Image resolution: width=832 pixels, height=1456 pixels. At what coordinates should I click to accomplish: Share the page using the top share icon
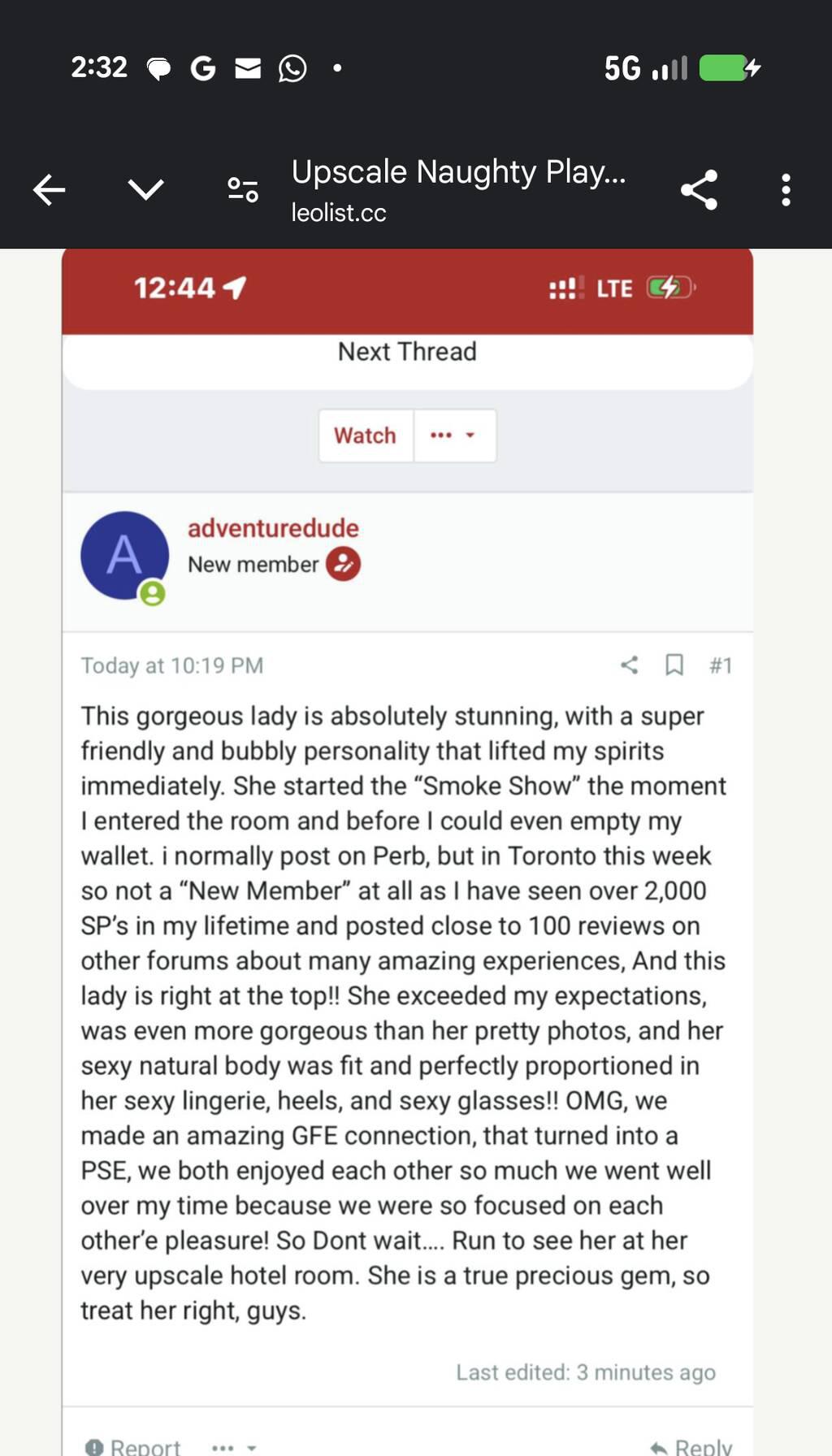coord(699,190)
